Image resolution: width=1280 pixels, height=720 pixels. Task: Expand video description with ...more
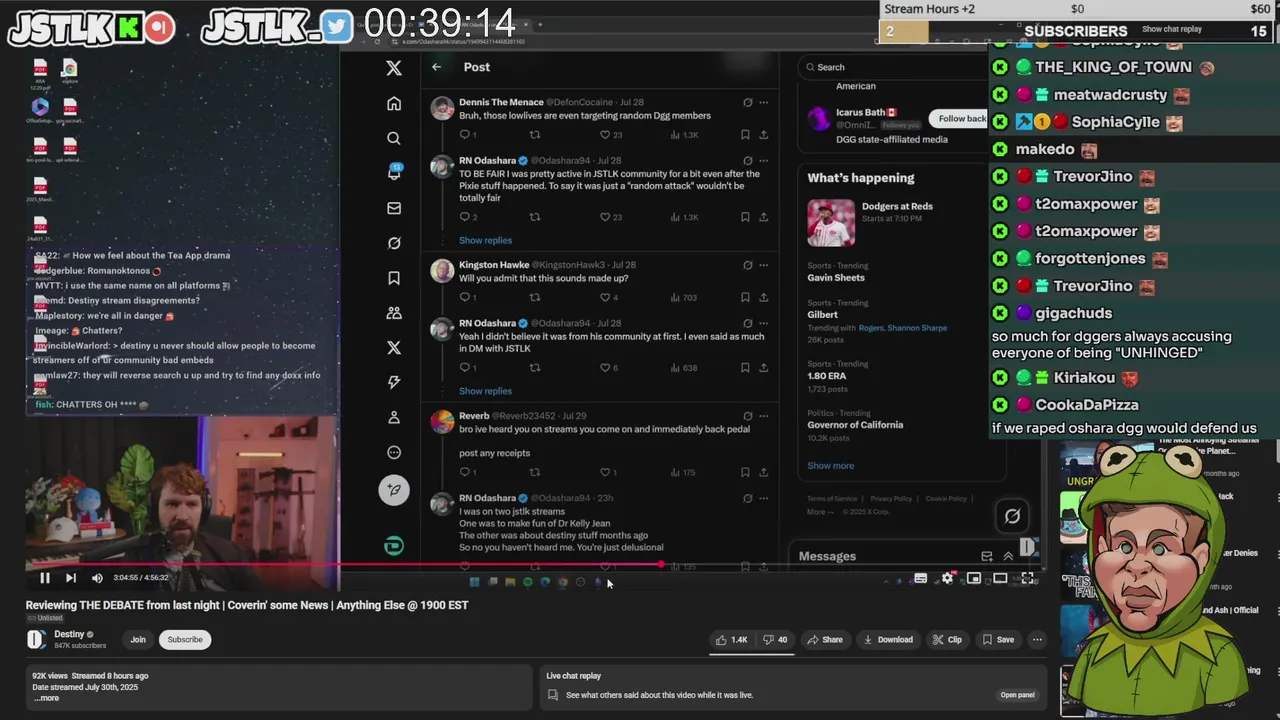point(45,698)
